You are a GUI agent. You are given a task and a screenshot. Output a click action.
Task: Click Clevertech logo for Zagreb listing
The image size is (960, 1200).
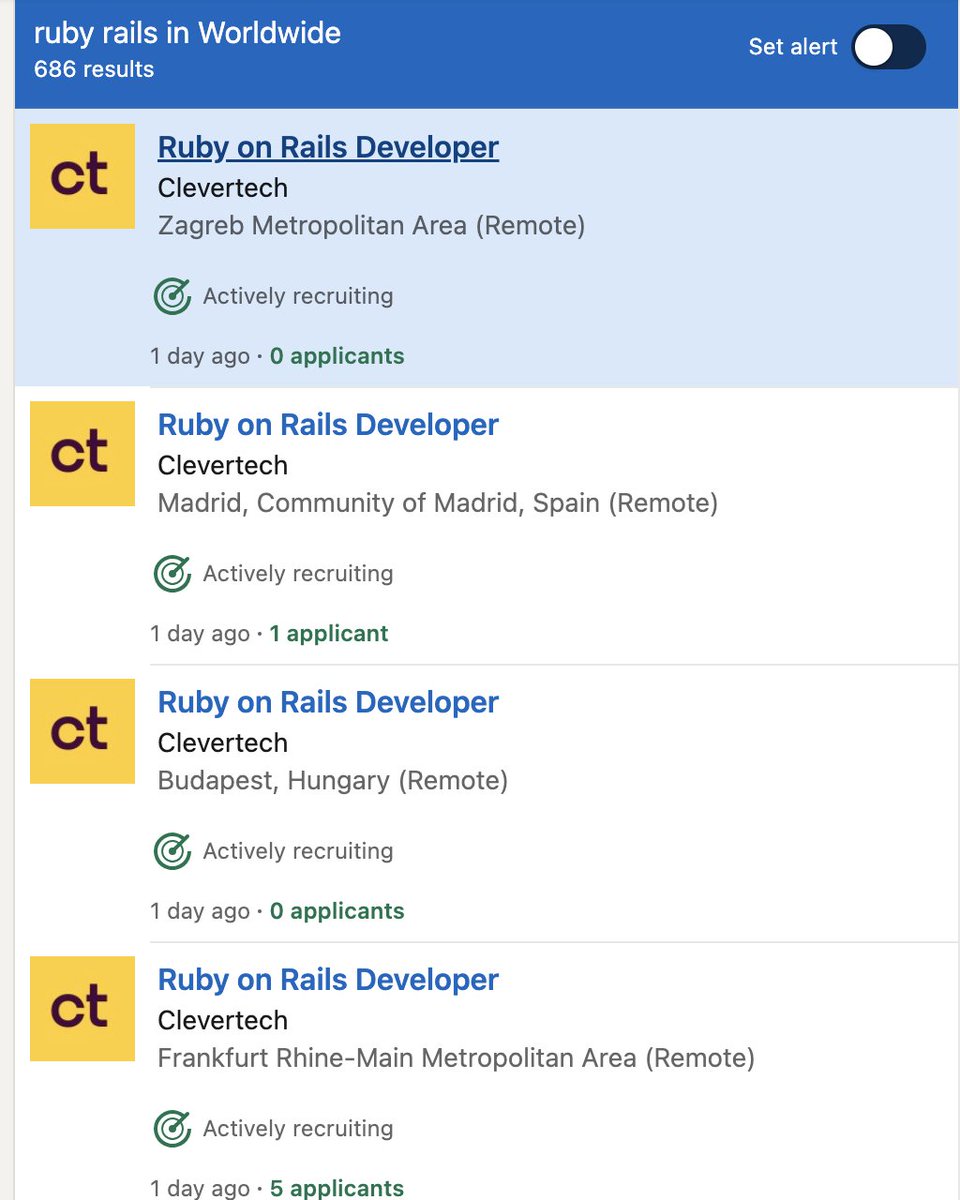[82, 176]
